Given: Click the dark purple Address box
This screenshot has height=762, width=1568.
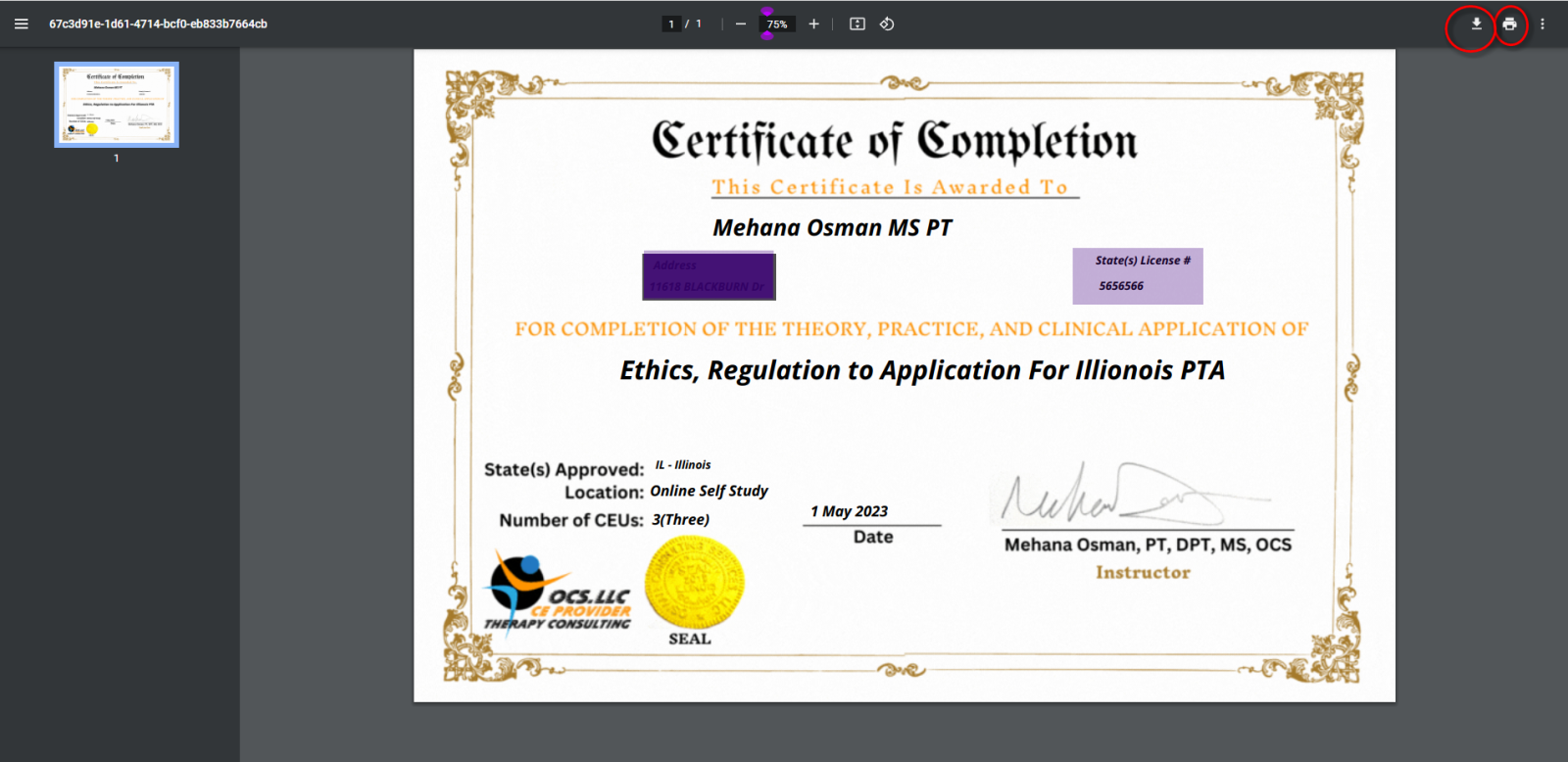Looking at the screenshot, I should 709,276.
